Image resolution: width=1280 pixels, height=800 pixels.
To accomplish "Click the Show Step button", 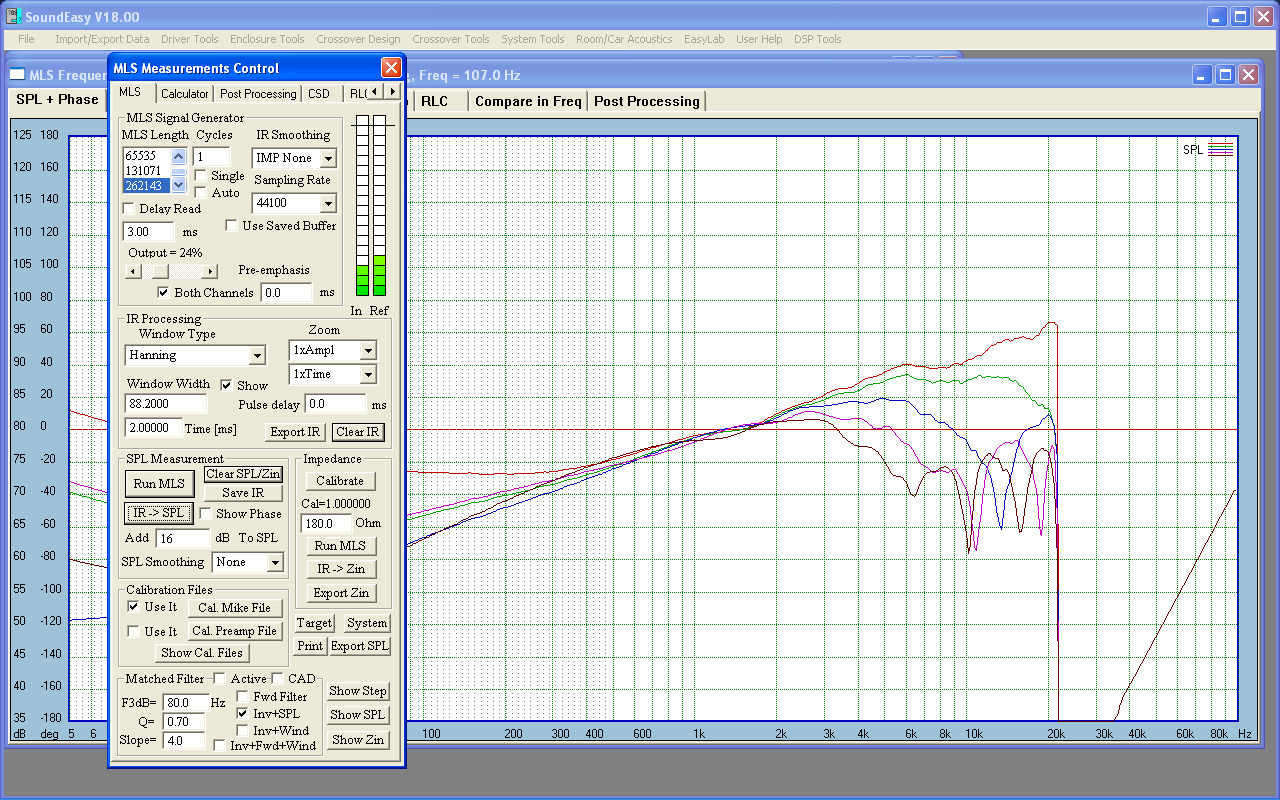I will pyautogui.click(x=358, y=691).
